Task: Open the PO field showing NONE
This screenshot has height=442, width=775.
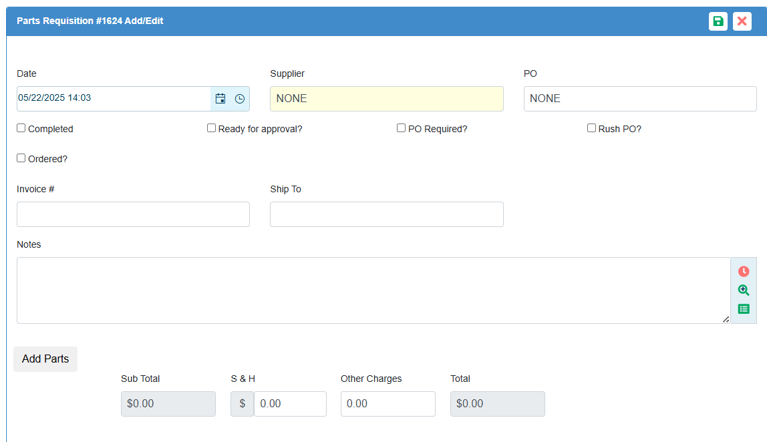Action: [x=639, y=99]
